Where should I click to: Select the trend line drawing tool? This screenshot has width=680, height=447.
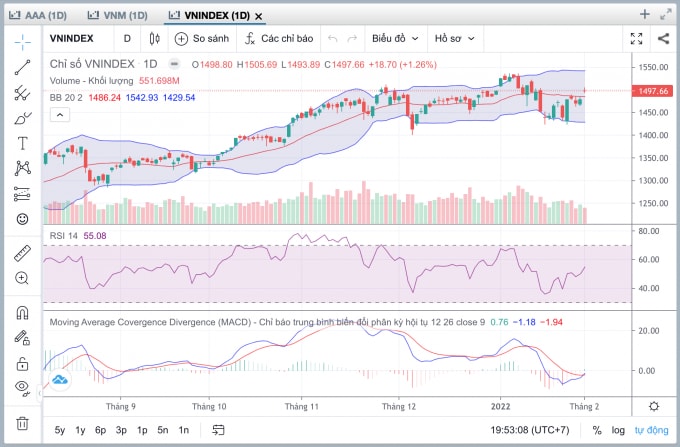point(23,67)
